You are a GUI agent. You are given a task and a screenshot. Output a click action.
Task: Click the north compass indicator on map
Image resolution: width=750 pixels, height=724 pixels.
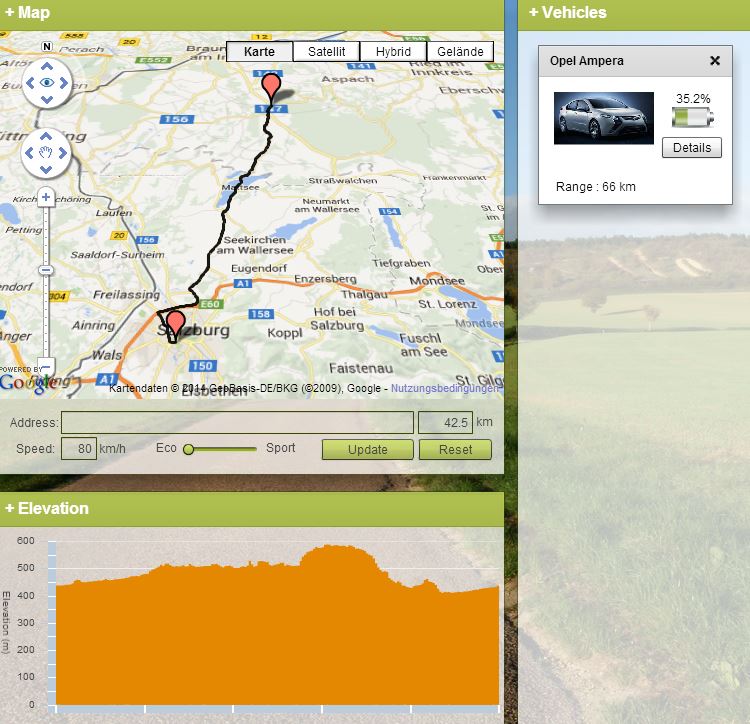pyautogui.click(x=46, y=46)
